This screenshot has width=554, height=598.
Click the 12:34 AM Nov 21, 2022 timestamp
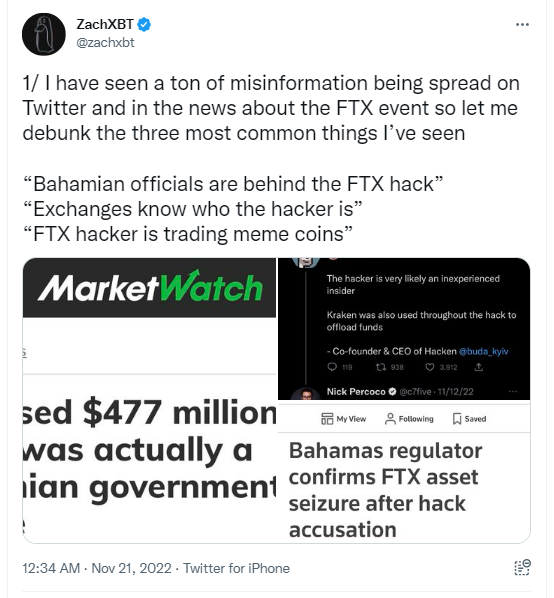click(97, 568)
